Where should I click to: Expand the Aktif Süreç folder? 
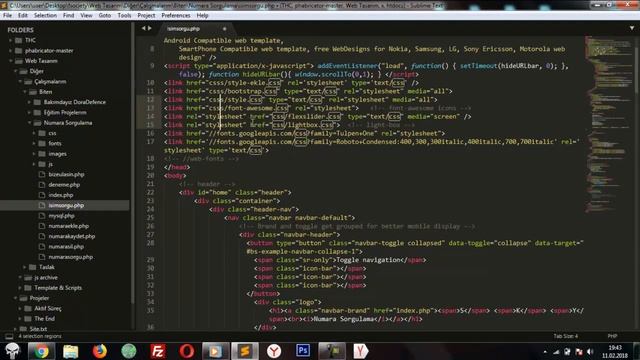(20, 309)
